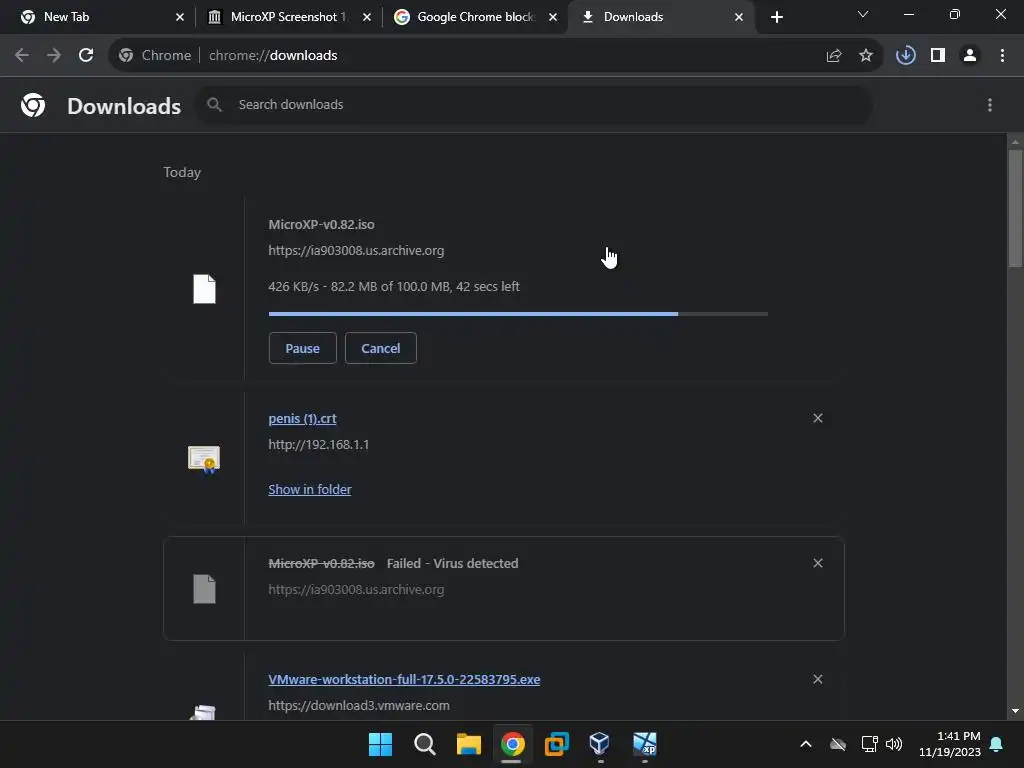Screen dimensions: 1024x768
Task: Open the penis (1).crt file link
Action: 302,419
